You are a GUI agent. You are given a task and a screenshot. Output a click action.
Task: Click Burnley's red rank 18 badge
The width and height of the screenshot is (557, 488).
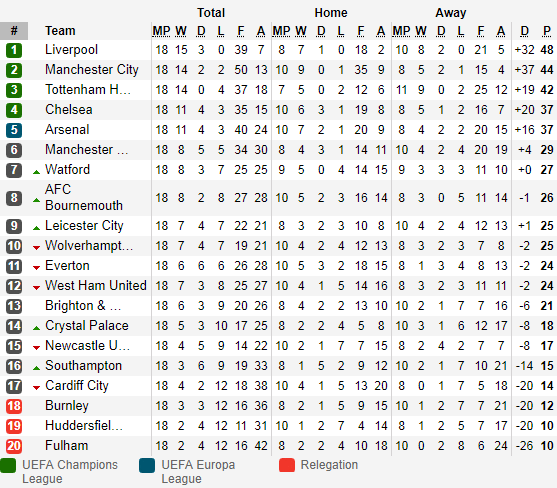(x=14, y=406)
